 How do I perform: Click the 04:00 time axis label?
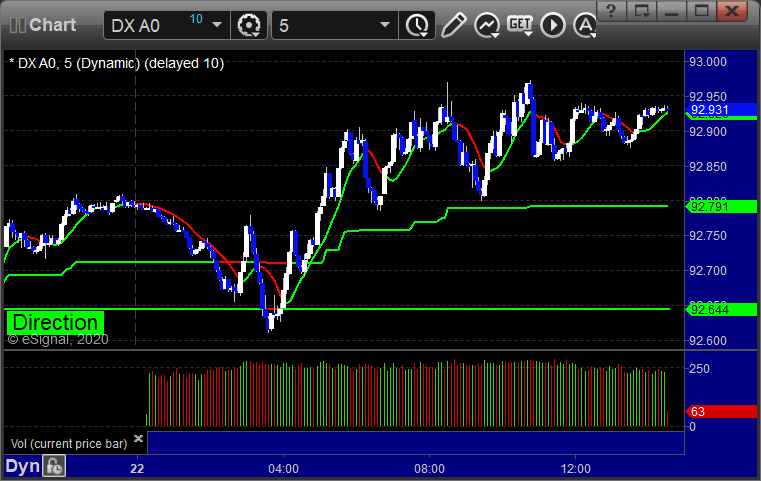coord(283,469)
